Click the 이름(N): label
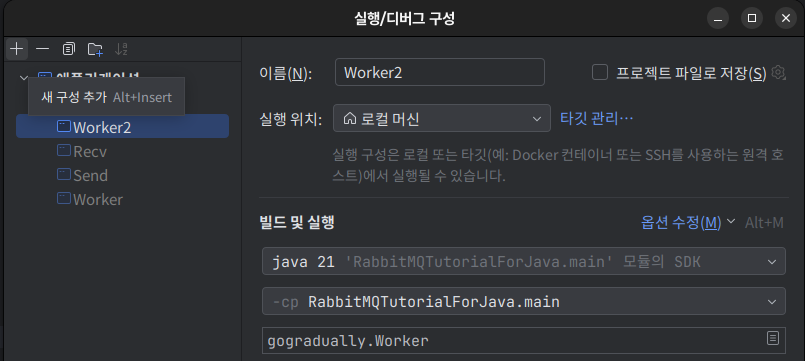The height and width of the screenshot is (361, 805). tap(286, 74)
